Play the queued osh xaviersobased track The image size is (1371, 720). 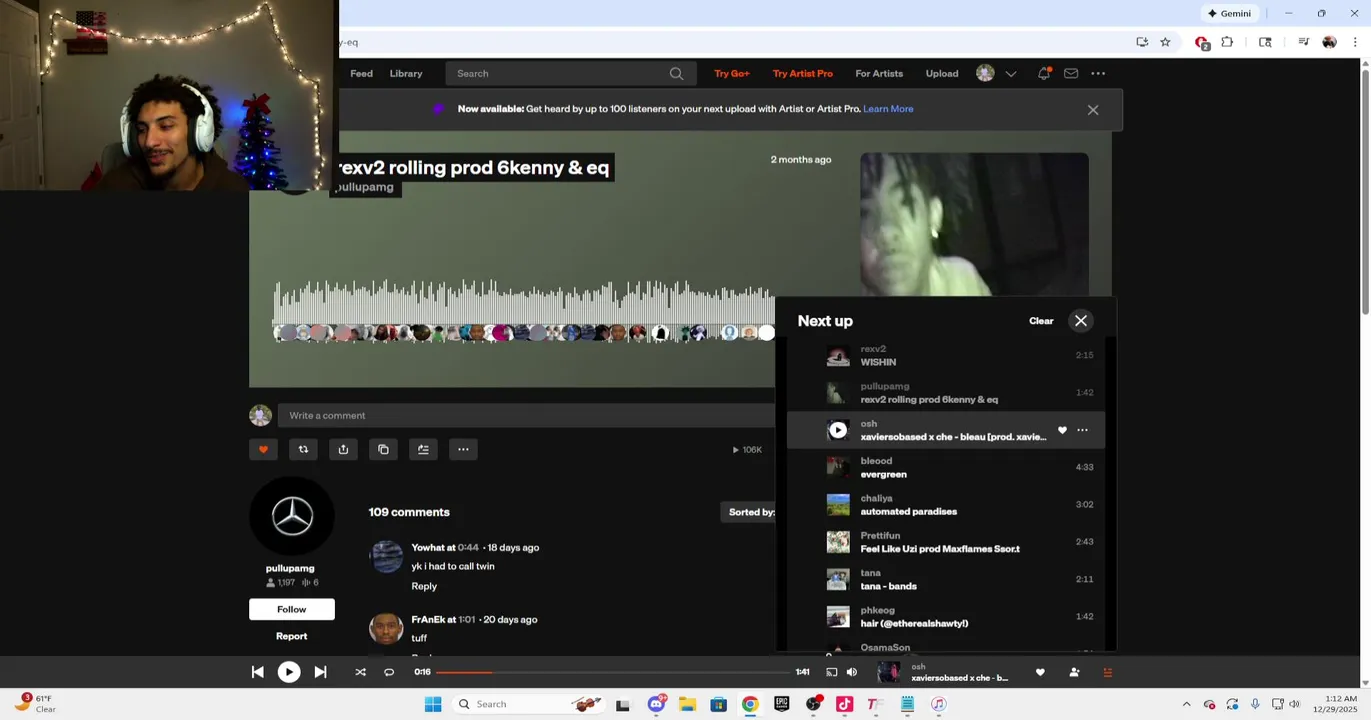[838, 430]
